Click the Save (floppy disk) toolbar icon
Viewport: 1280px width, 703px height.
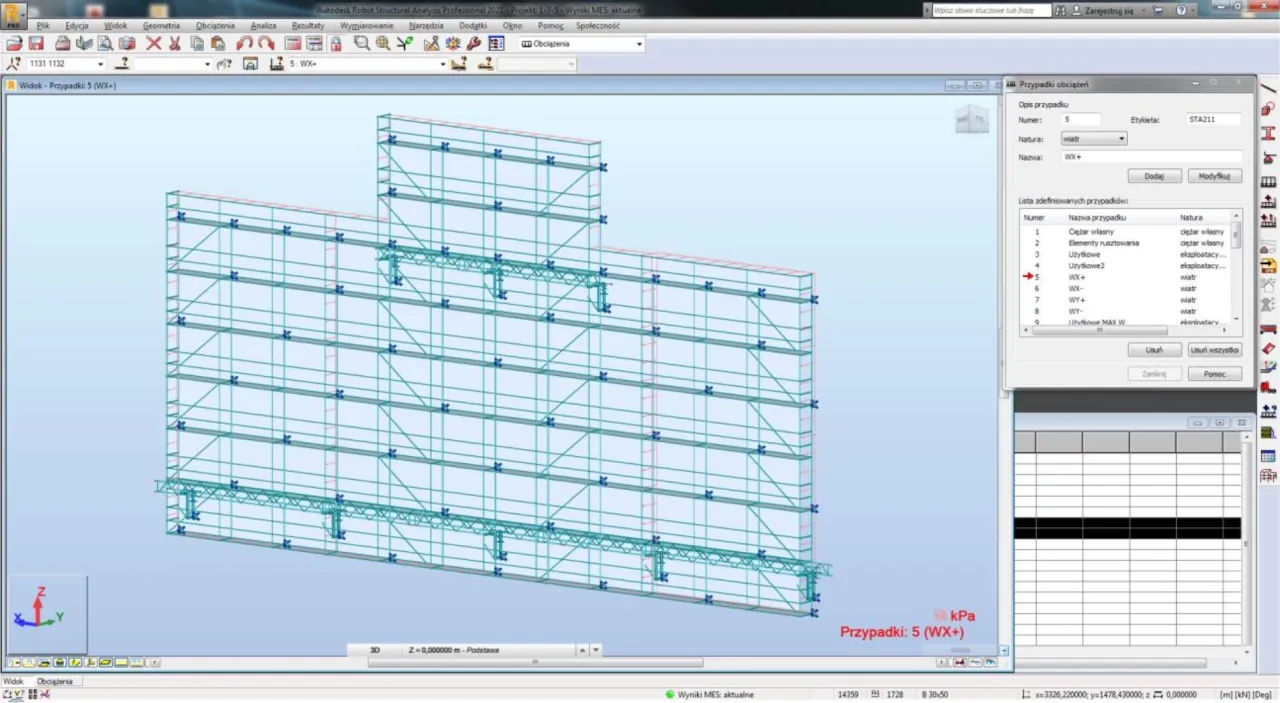(x=36, y=44)
